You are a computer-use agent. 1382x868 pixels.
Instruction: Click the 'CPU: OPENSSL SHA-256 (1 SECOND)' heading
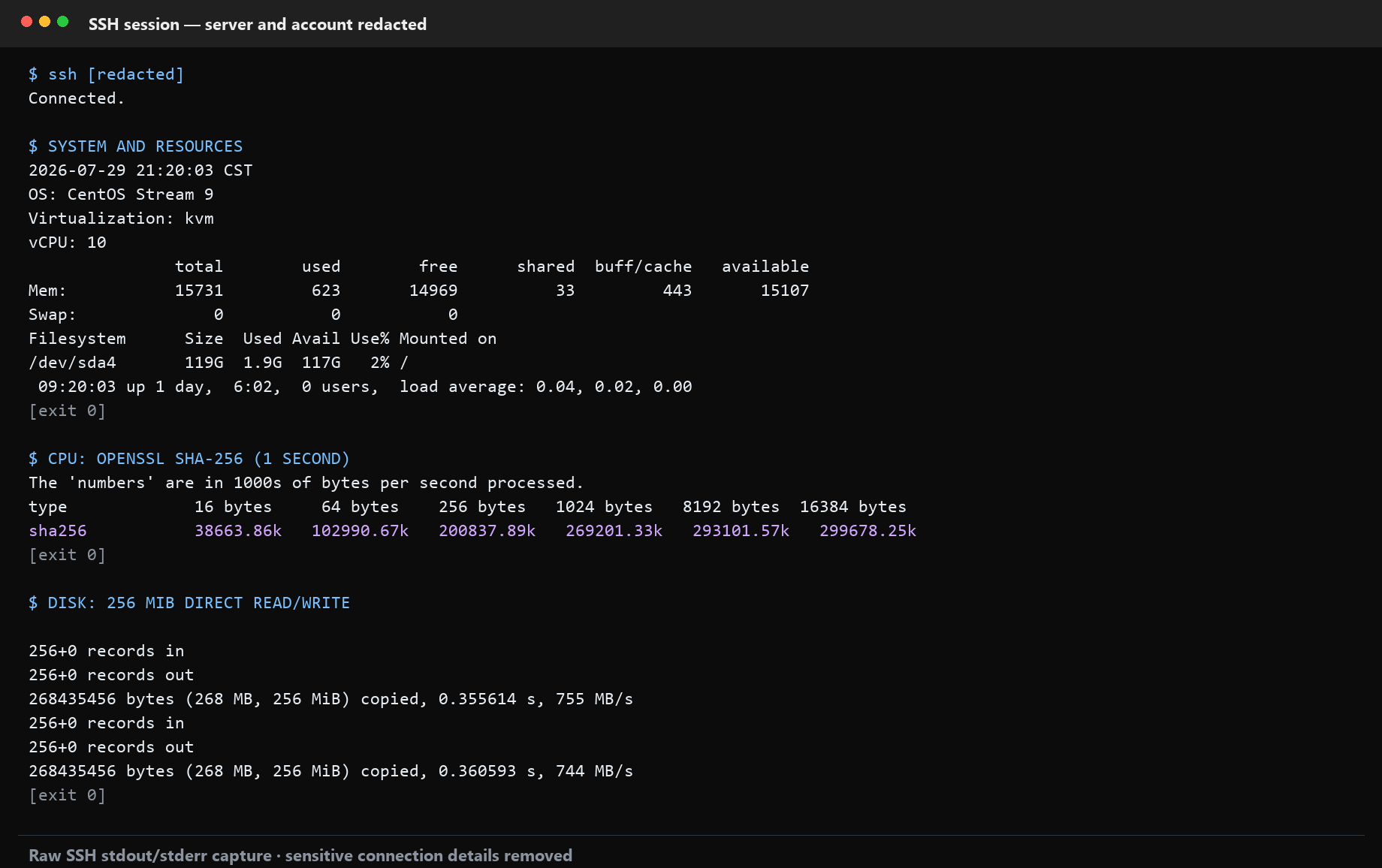199,459
